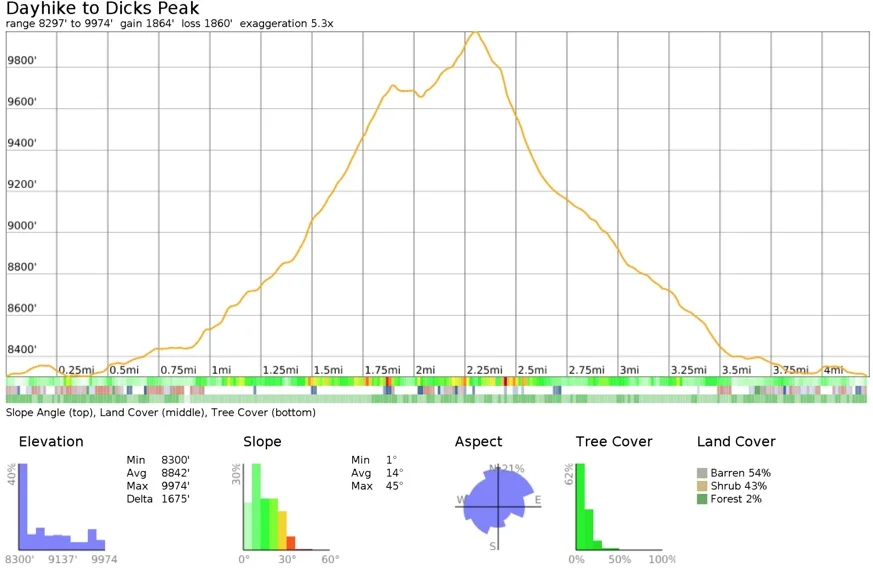The image size is (873, 568).
Task: Click the 'Barren 54%' legend label
Action: pyautogui.click(x=740, y=473)
